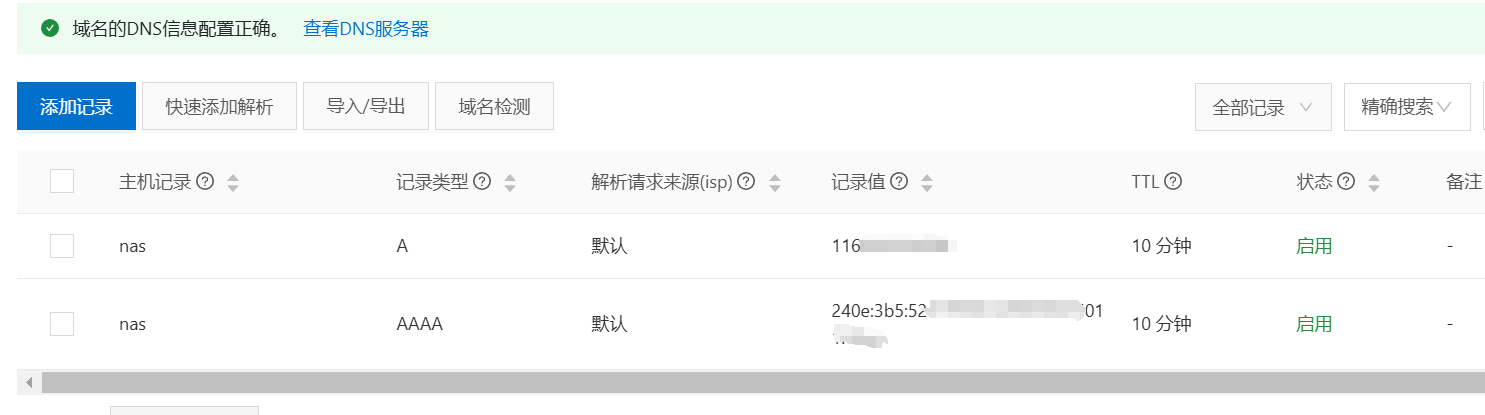Sort by 记录类型 column arrows
1485x415 pixels.
pyautogui.click(x=510, y=183)
